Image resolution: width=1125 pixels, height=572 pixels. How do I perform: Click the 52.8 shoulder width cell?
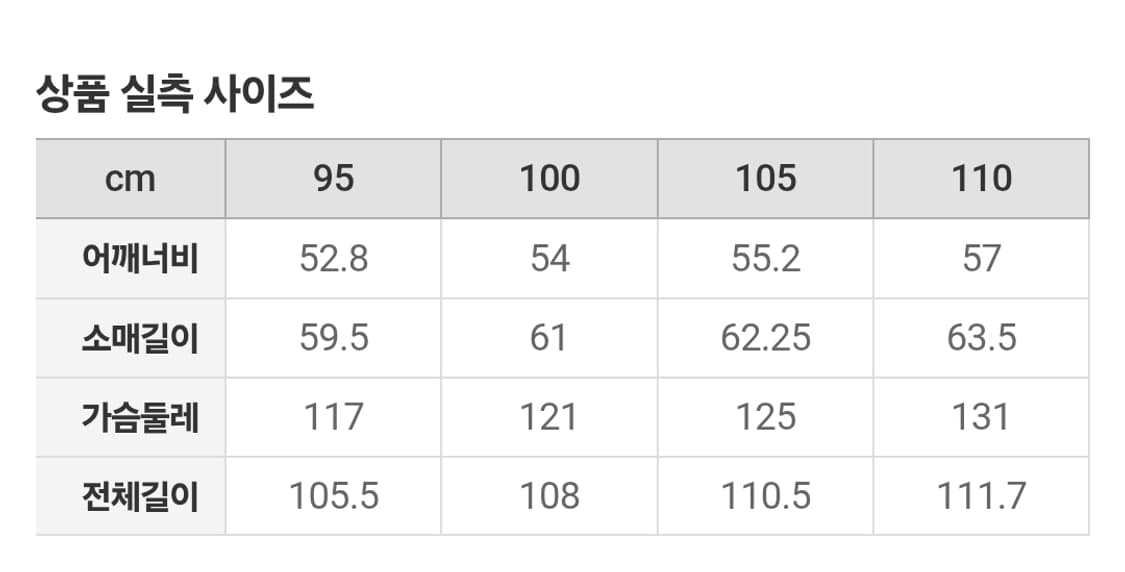[334, 259]
